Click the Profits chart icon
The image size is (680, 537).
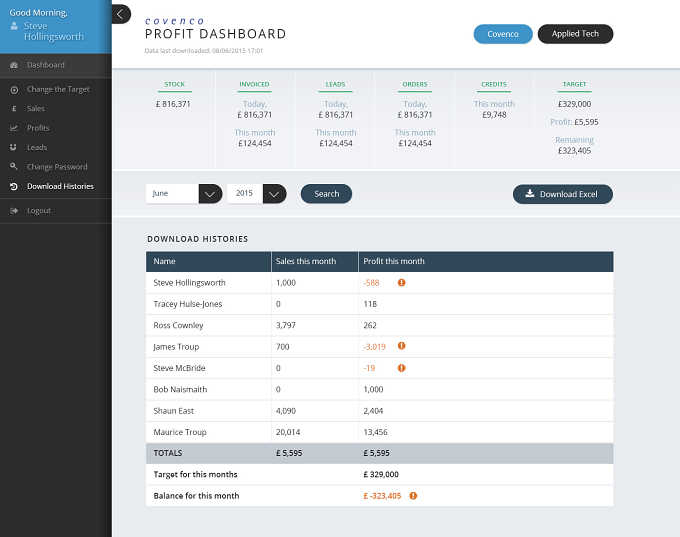click(14, 128)
